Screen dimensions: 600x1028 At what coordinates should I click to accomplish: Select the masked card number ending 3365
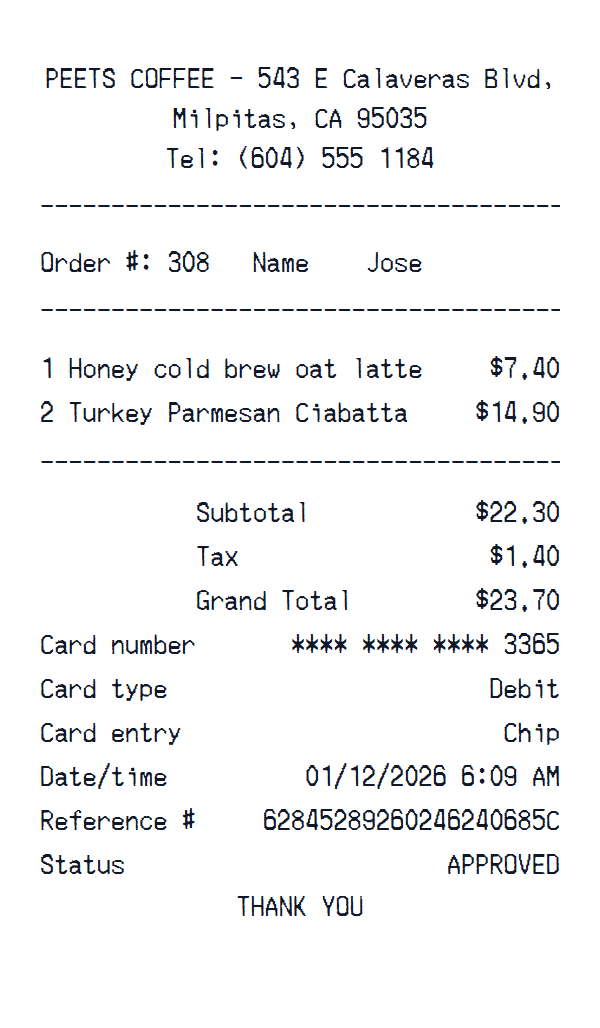pos(425,645)
